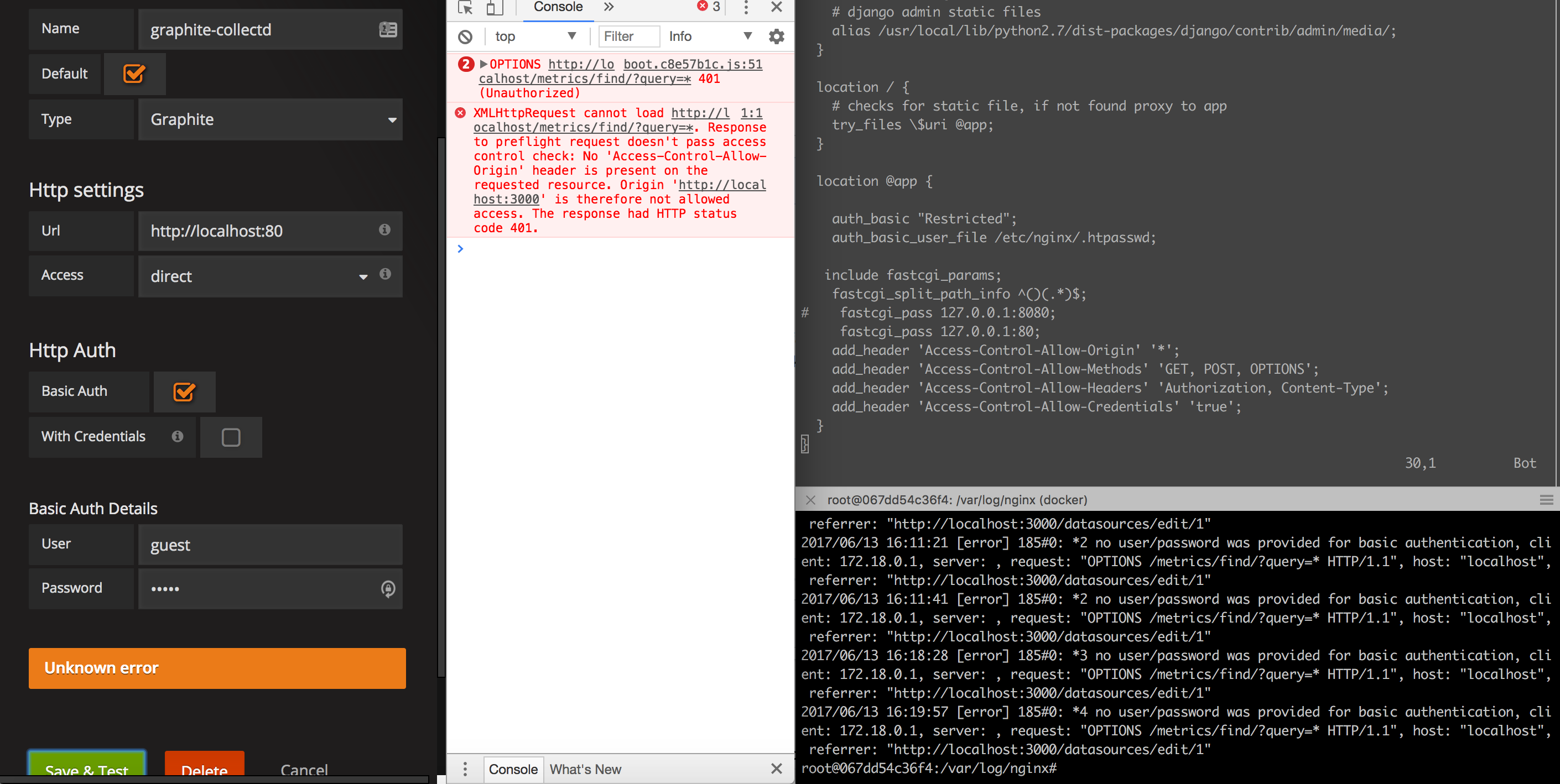The image size is (1560, 784).
Task: Open the more tabs chevron next to Console
Action: tap(609, 7)
